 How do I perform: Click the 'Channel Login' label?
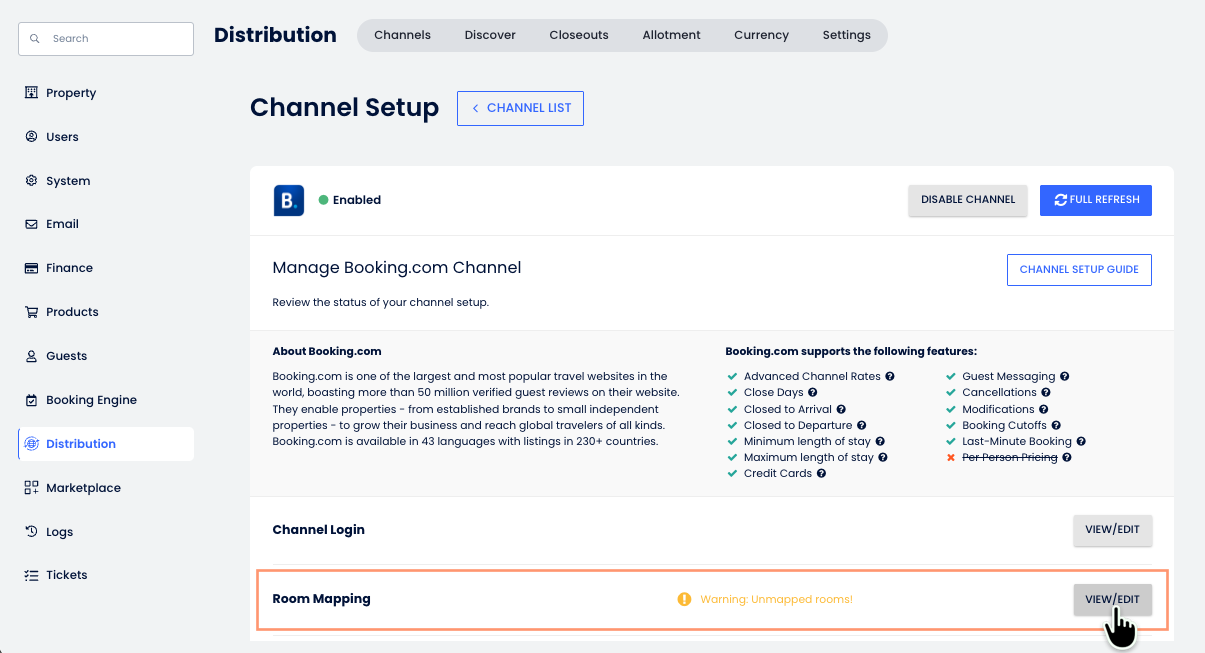[x=318, y=530]
